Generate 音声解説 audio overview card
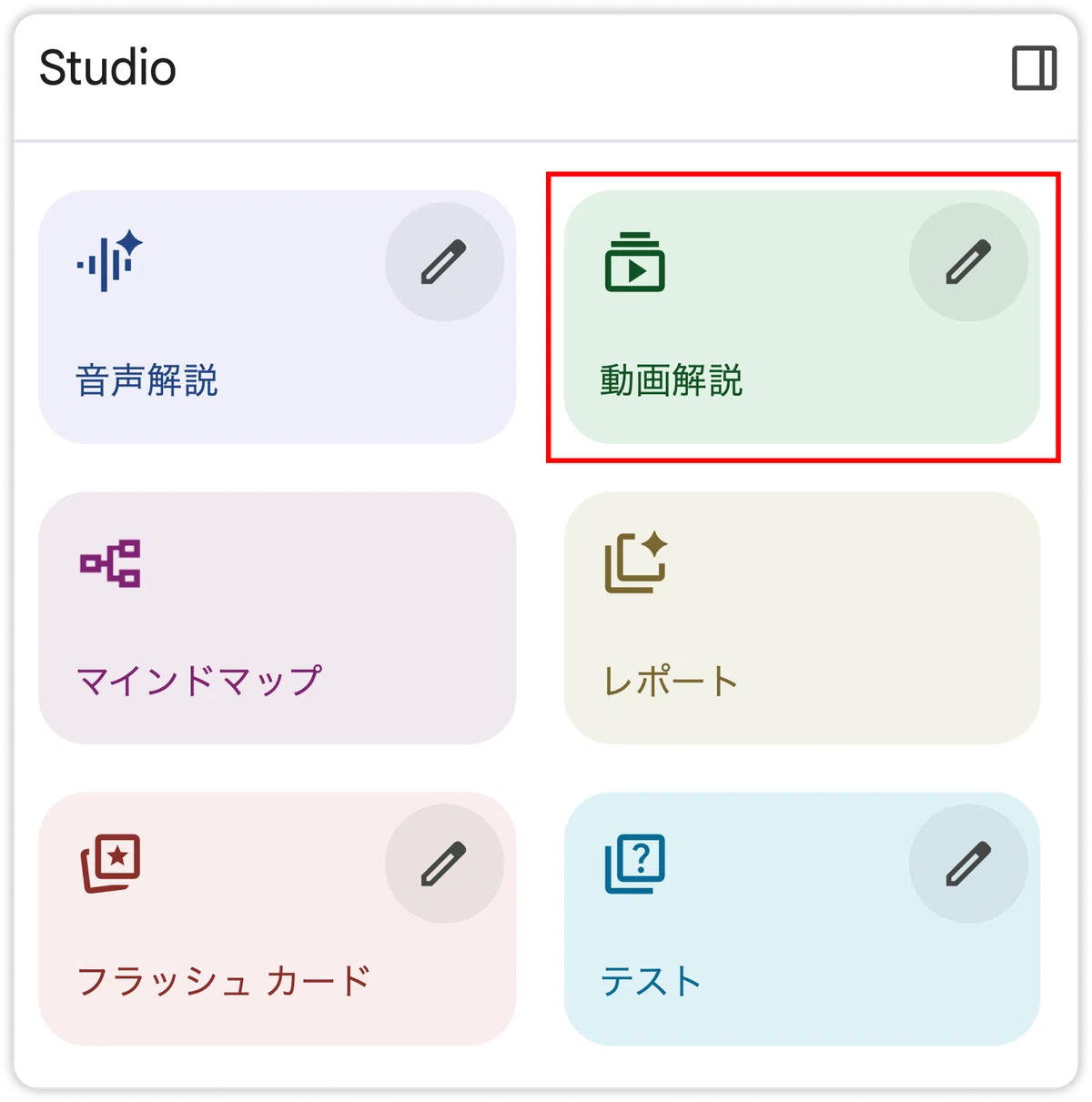 click(x=278, y=317)
